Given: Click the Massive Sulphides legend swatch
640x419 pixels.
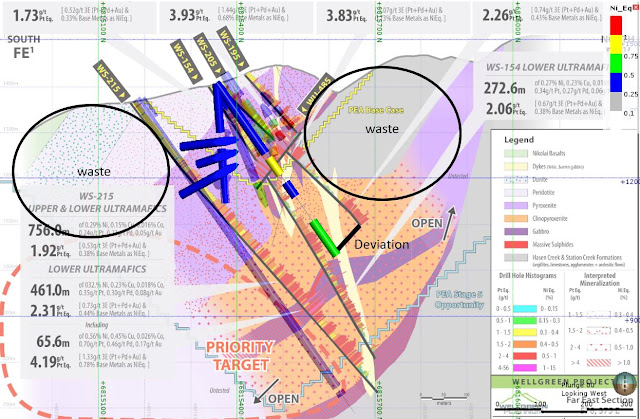Looking at the screenshot, I should tap(516, 244).
